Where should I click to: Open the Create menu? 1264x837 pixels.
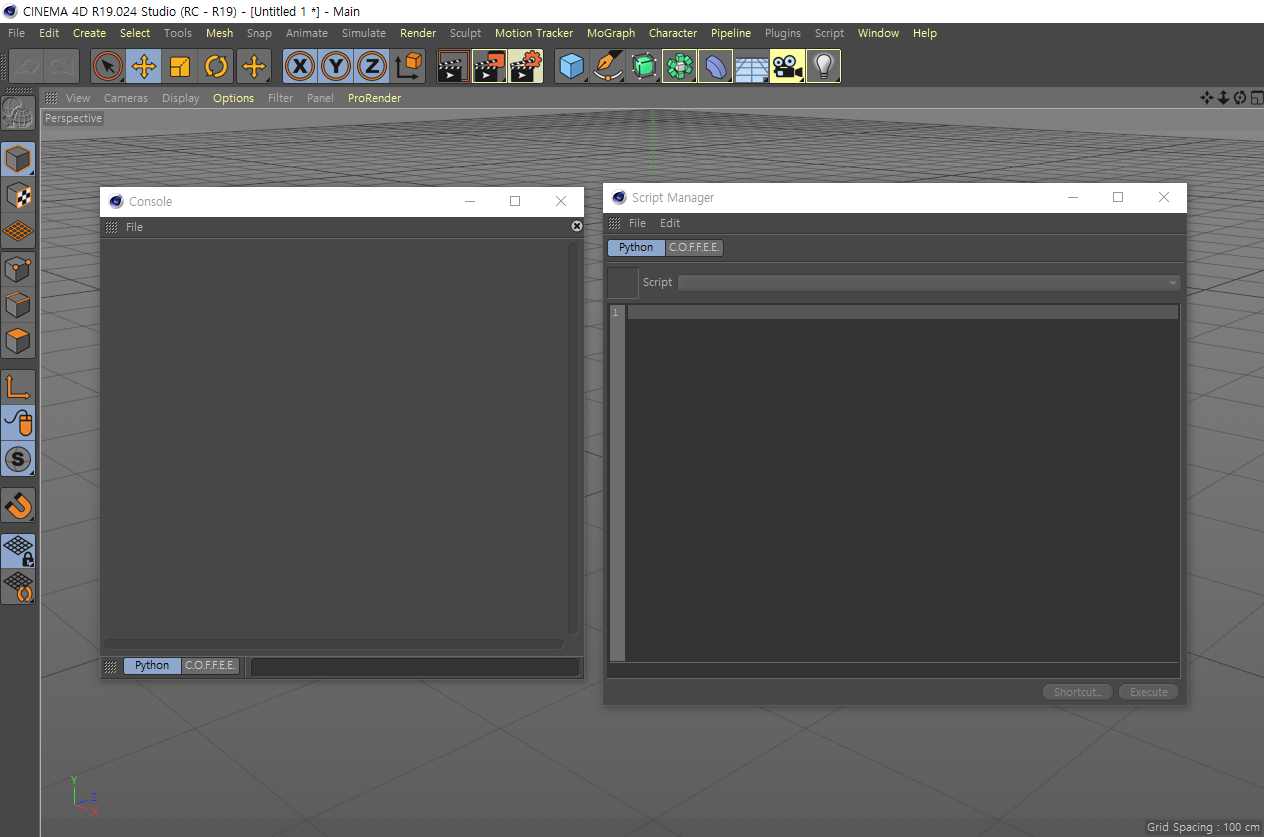pos(89,33)
